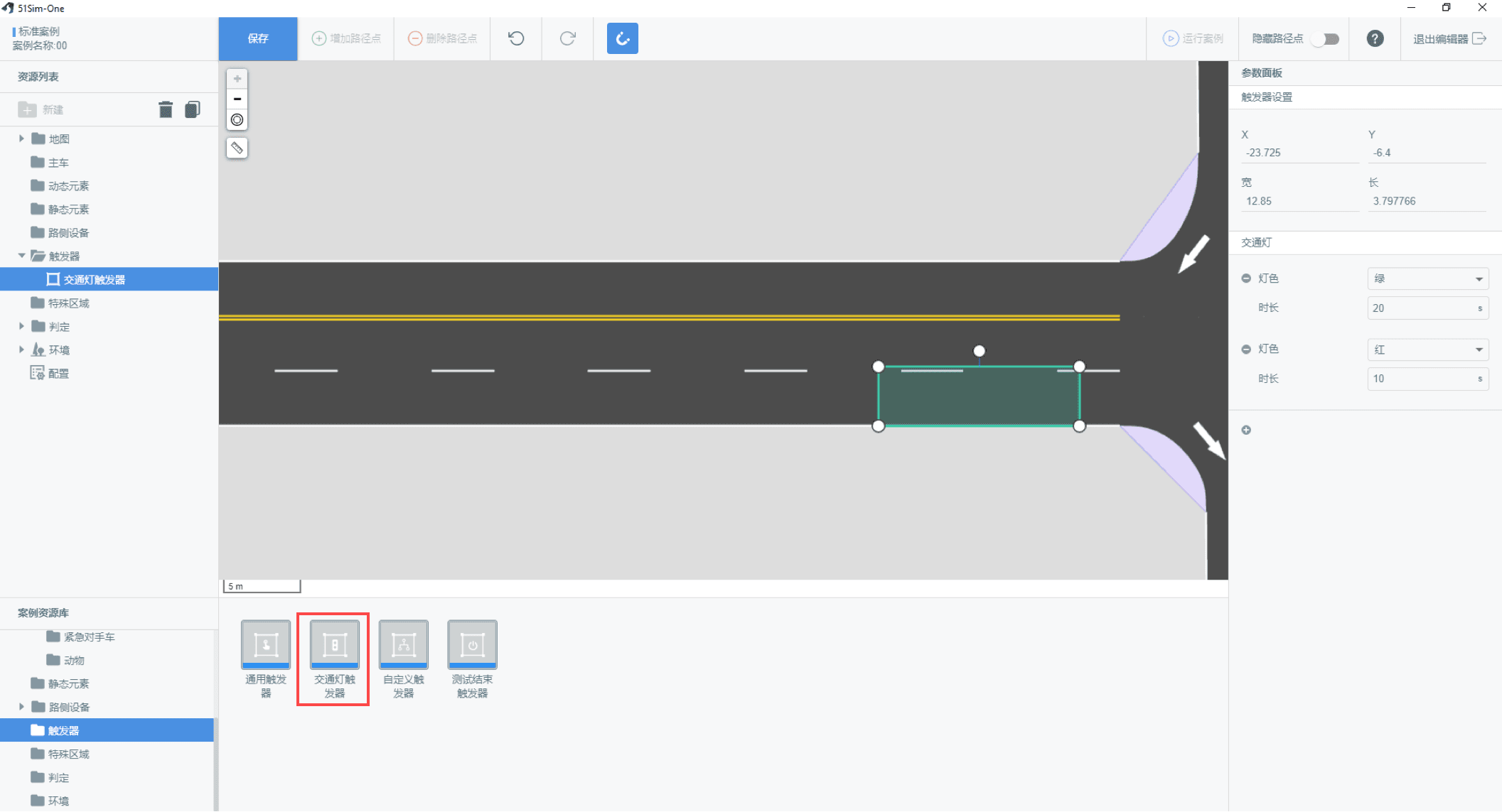Viewport: 1502px width, 812px height.
Task: Open the help question mark icon
Action: [1375, 38]
